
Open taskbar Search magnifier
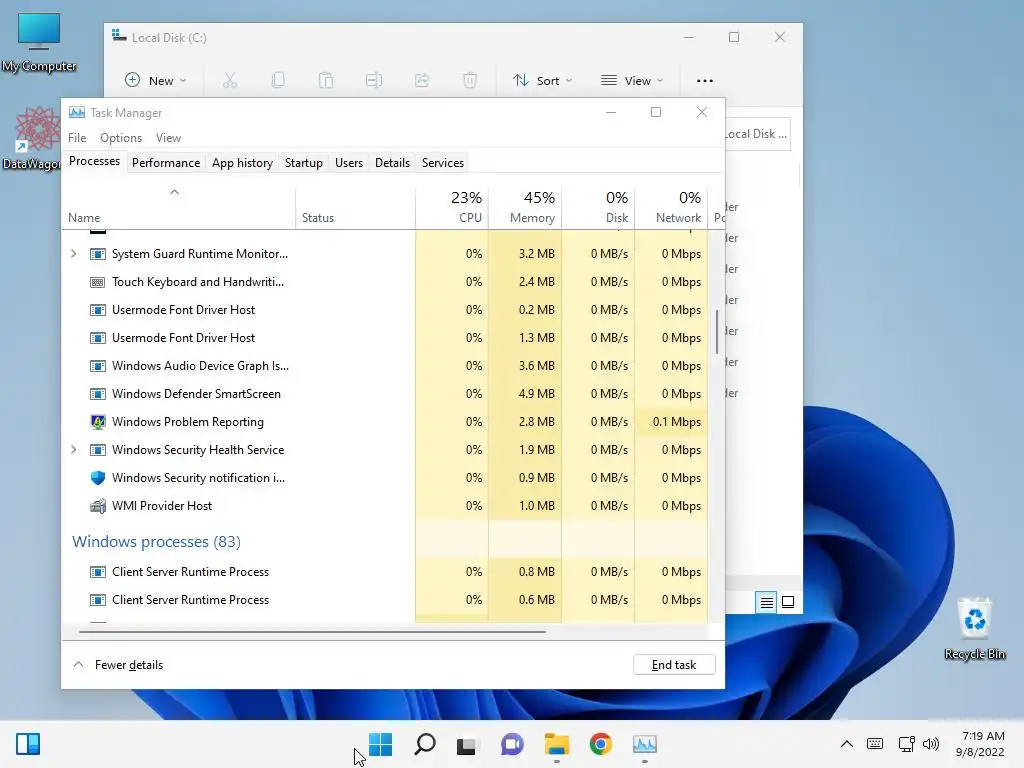point(424,744)
